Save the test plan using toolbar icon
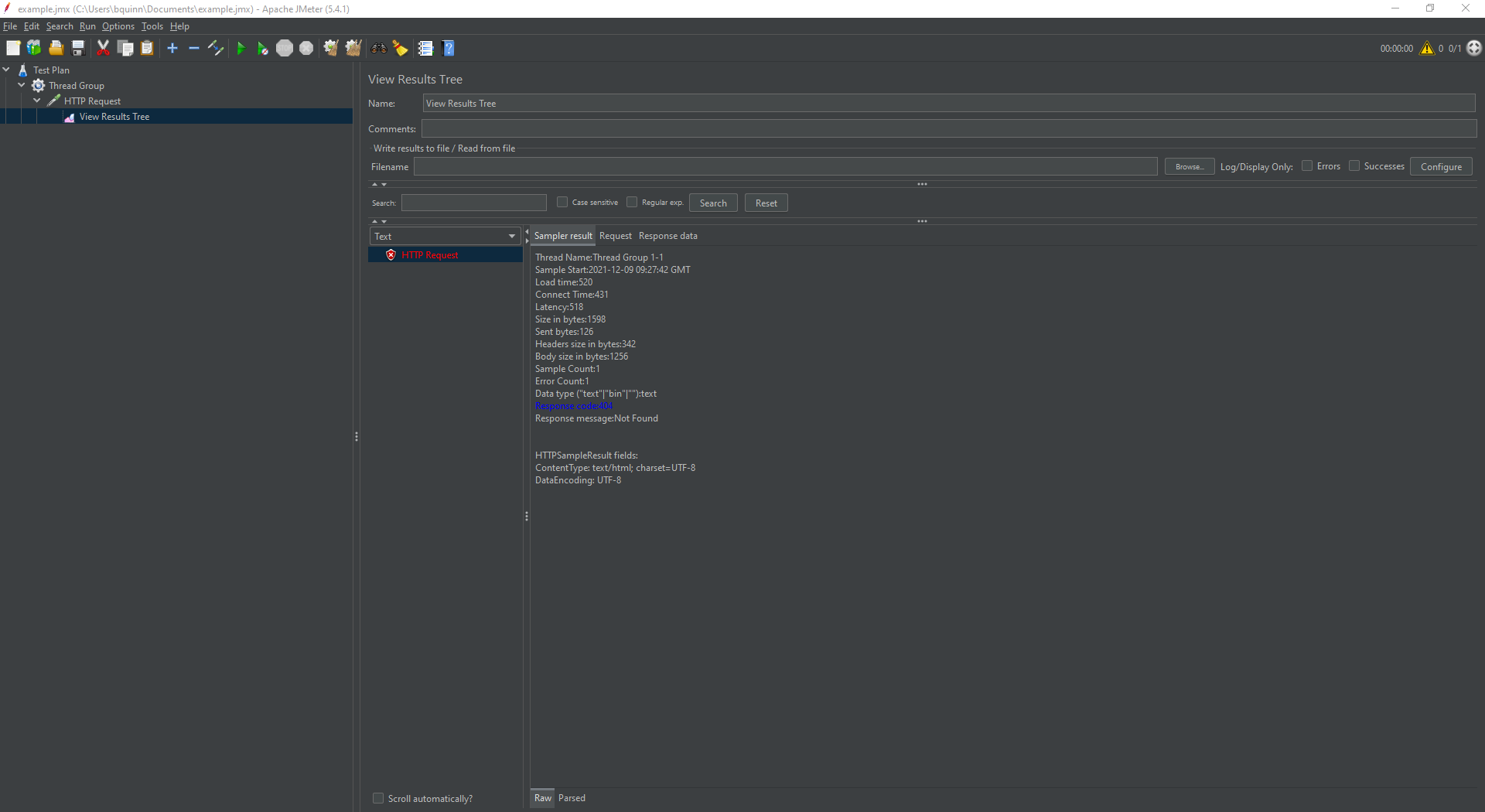This screenshot has width=1485, height=812. [x=77, y=48]
